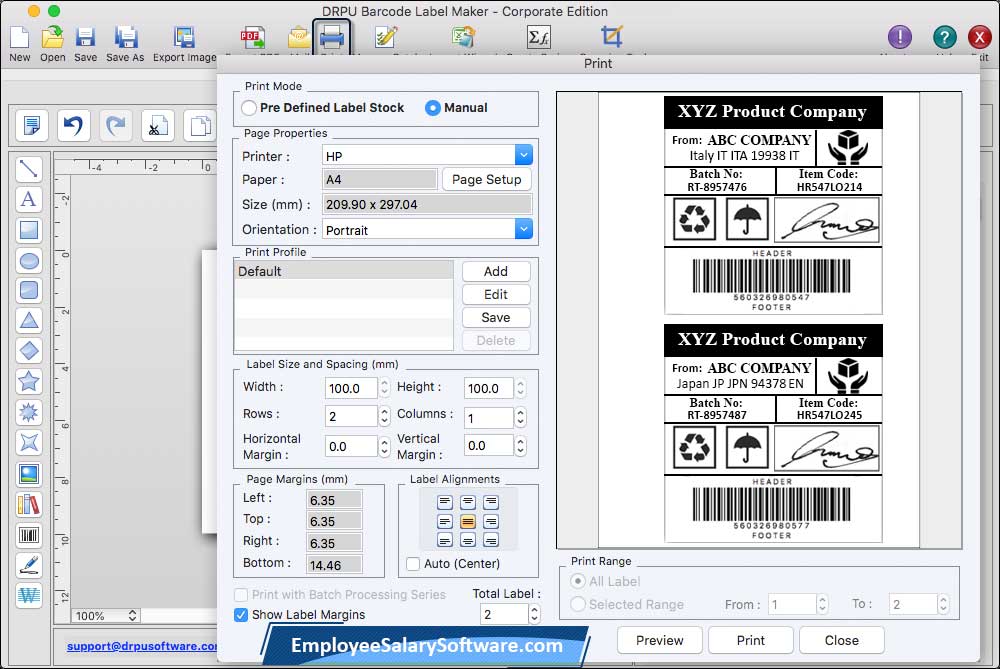Click the Left page margin field

(334, 500)
